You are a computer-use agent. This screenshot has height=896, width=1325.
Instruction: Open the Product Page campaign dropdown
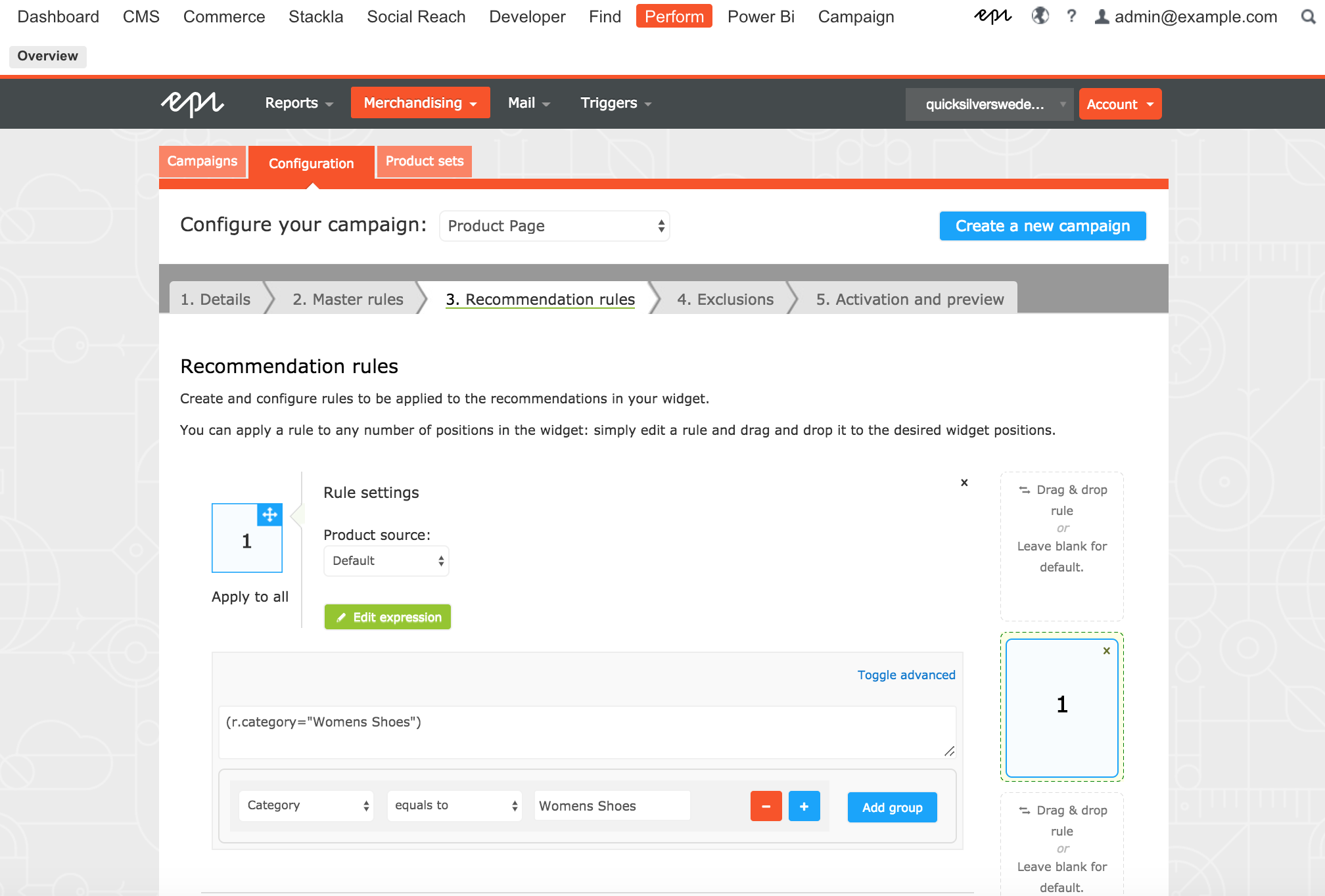point(554,226)
